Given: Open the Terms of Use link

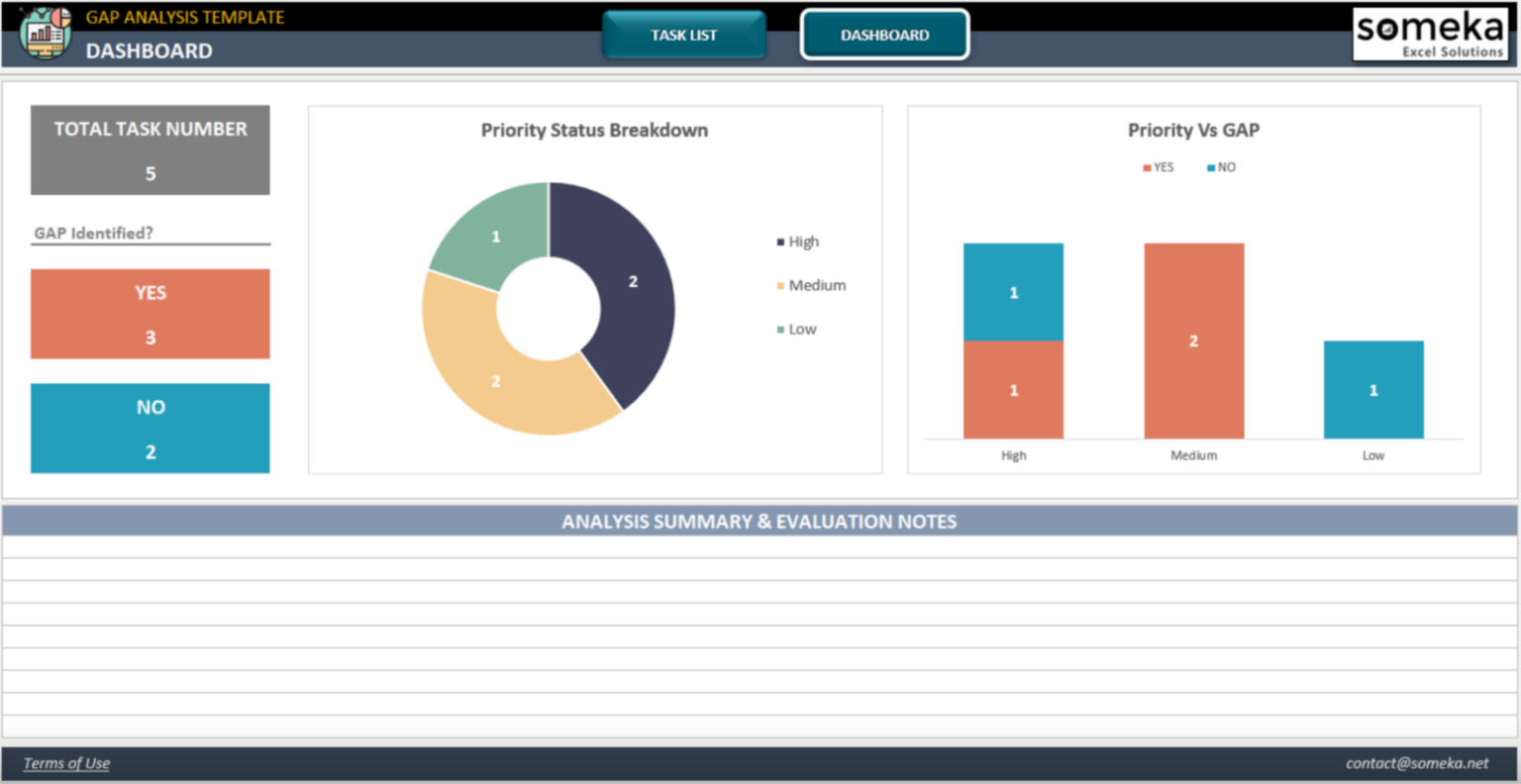Looking at the screenshot, I should (x=65, y=763).
